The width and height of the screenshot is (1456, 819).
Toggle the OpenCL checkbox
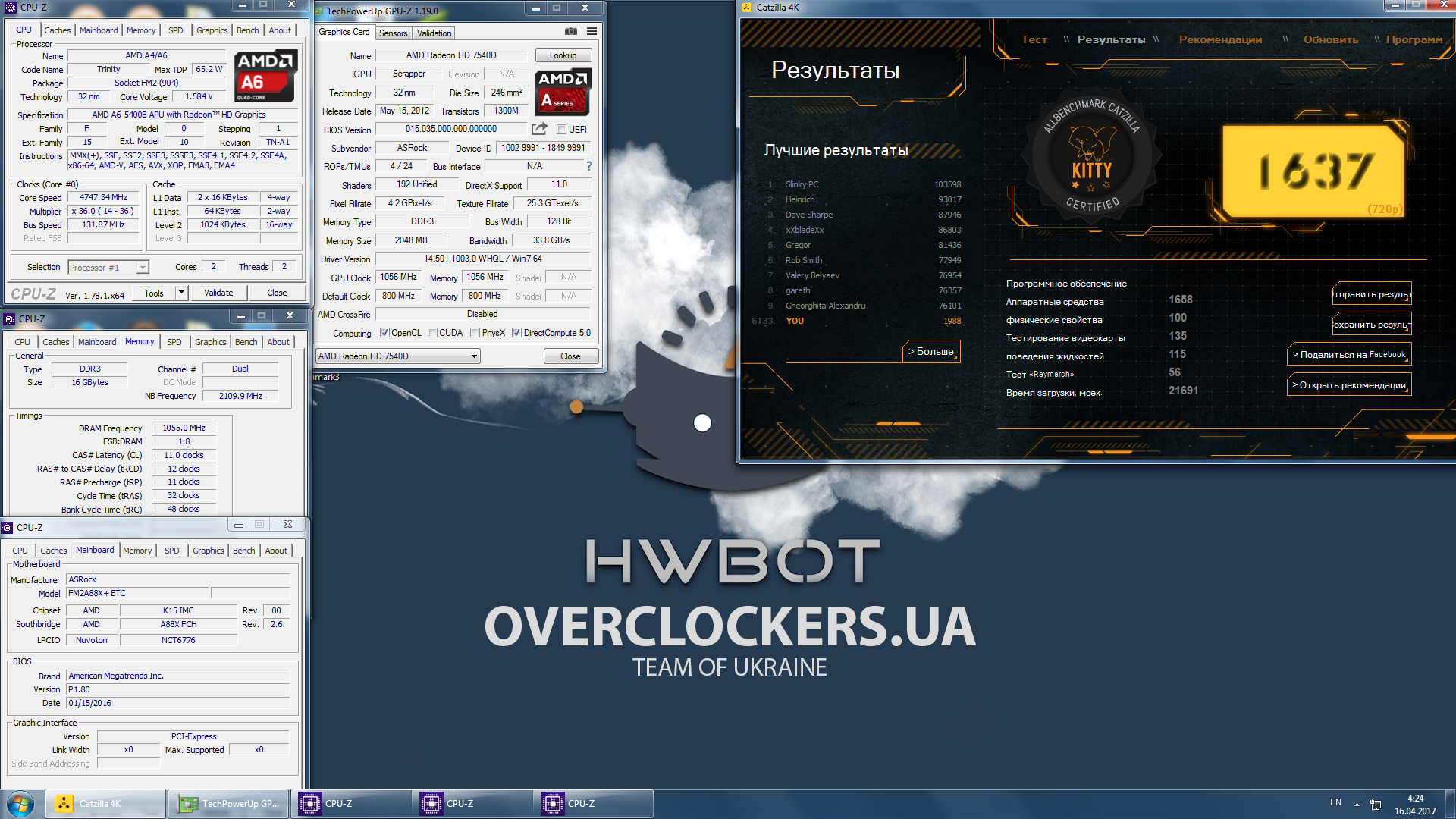tap(384, 333)
